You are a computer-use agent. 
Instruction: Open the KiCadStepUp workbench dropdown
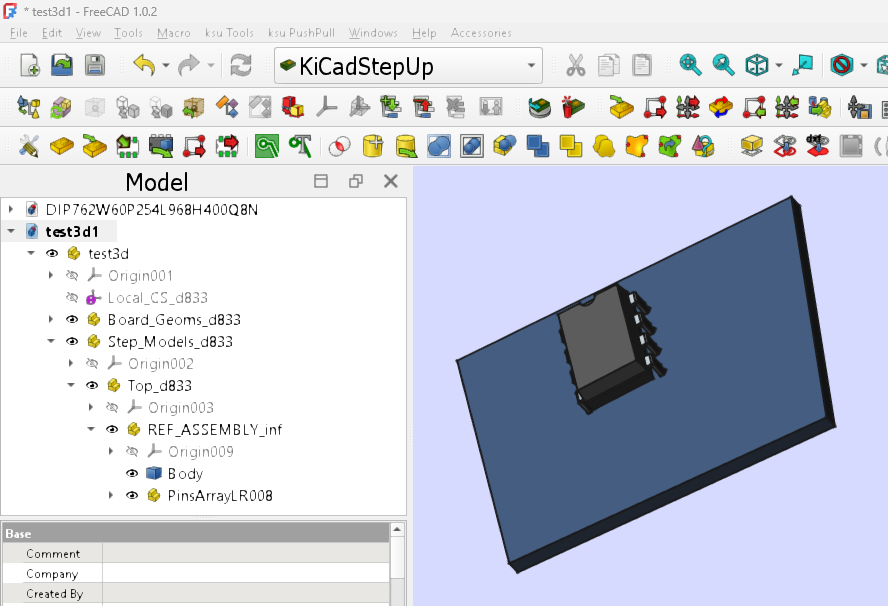point(408,67)
